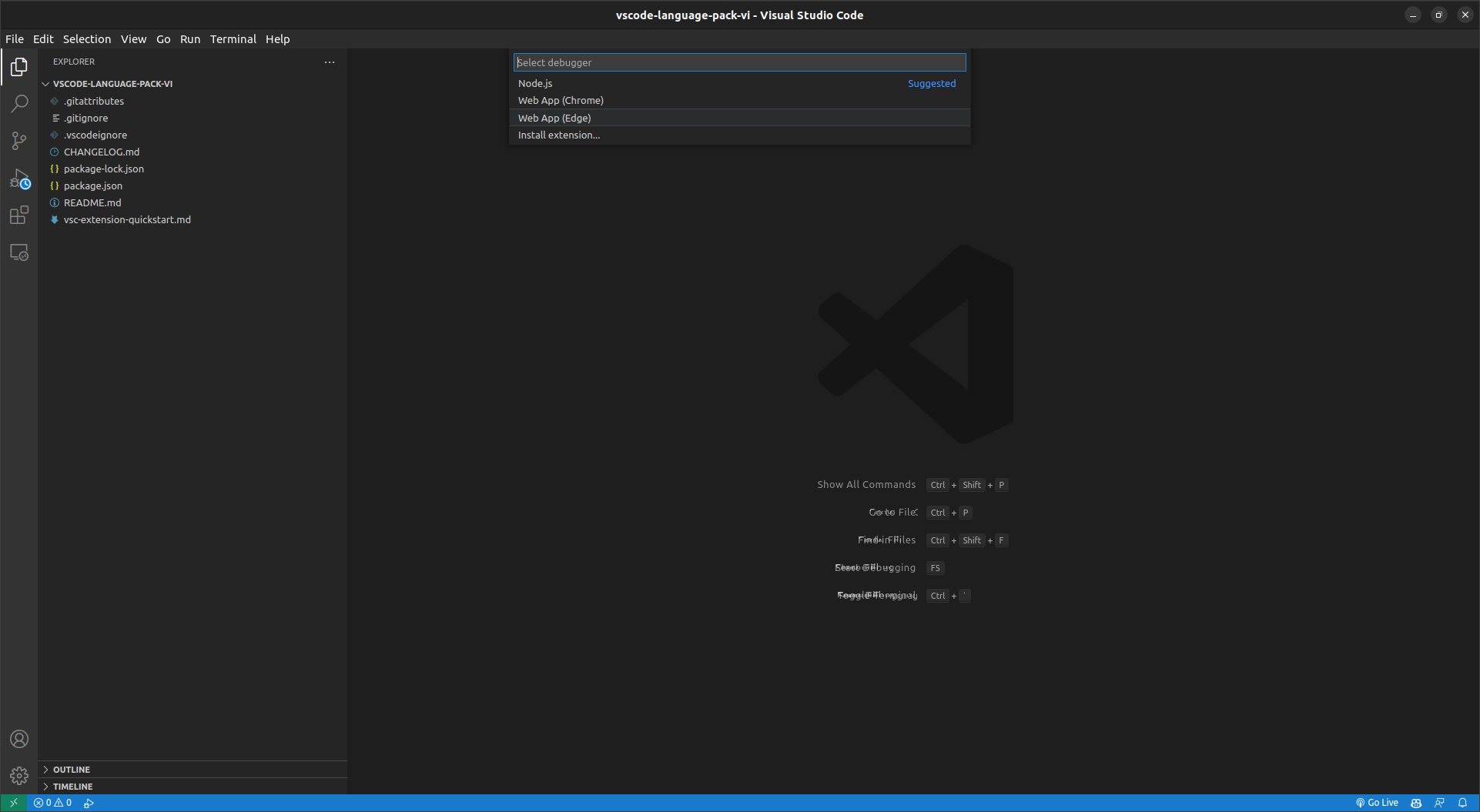This screenshot has height=812, width=1480.
Task: Open the Accounts menu icon
Action: click(x=19, y=739)
